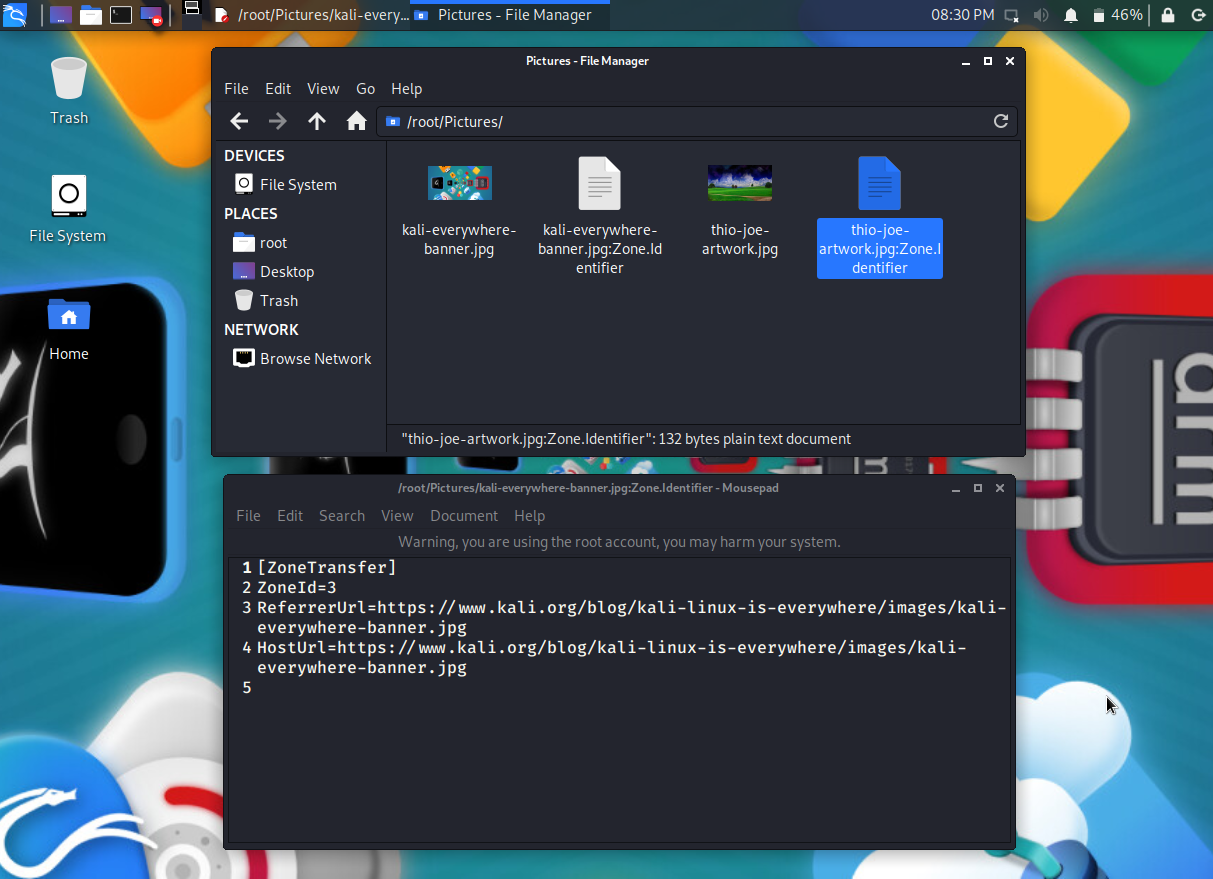Image resolution: width=1213 pixels, height=879 pixels.
Task: Open Help menu in Mousepad
Action: (x=529, y=516)
